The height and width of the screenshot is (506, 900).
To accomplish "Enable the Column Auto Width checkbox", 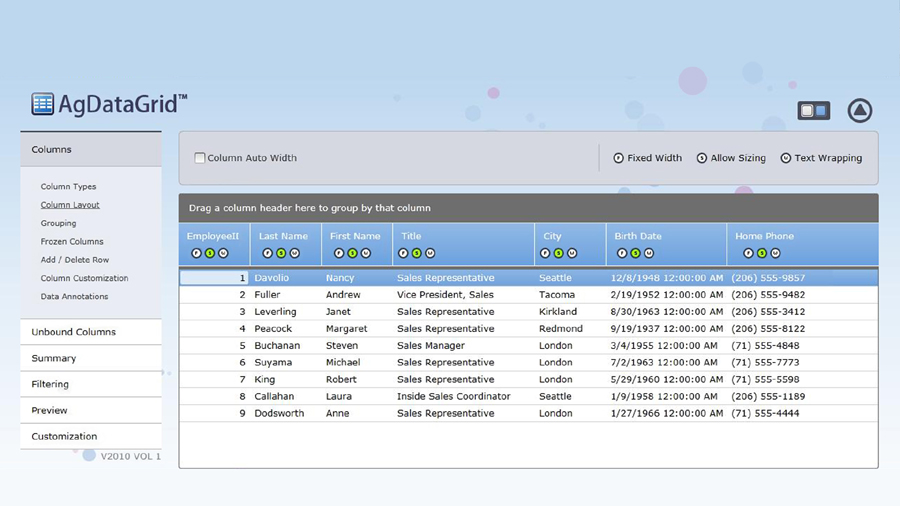I will pyautogui.click(x=200, y=158).
